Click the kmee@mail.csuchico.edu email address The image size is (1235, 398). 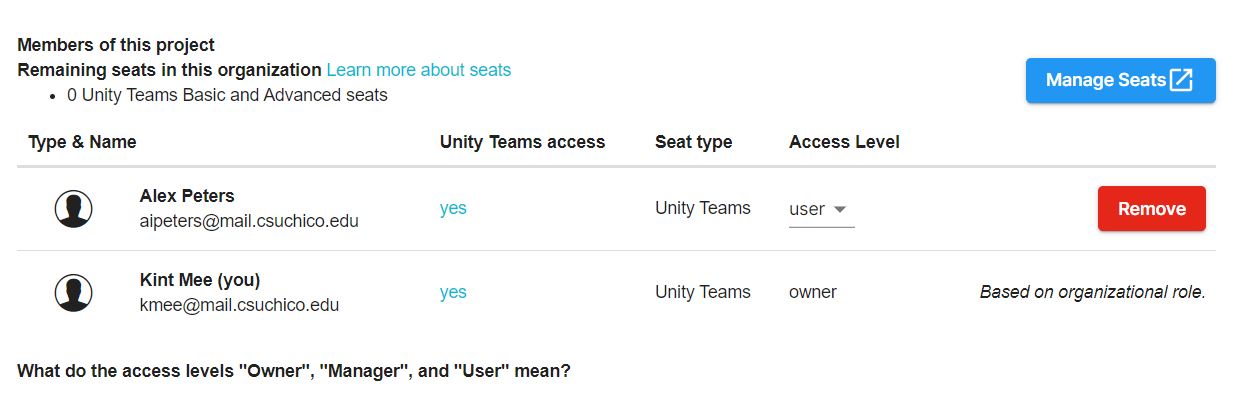point(239,305)
